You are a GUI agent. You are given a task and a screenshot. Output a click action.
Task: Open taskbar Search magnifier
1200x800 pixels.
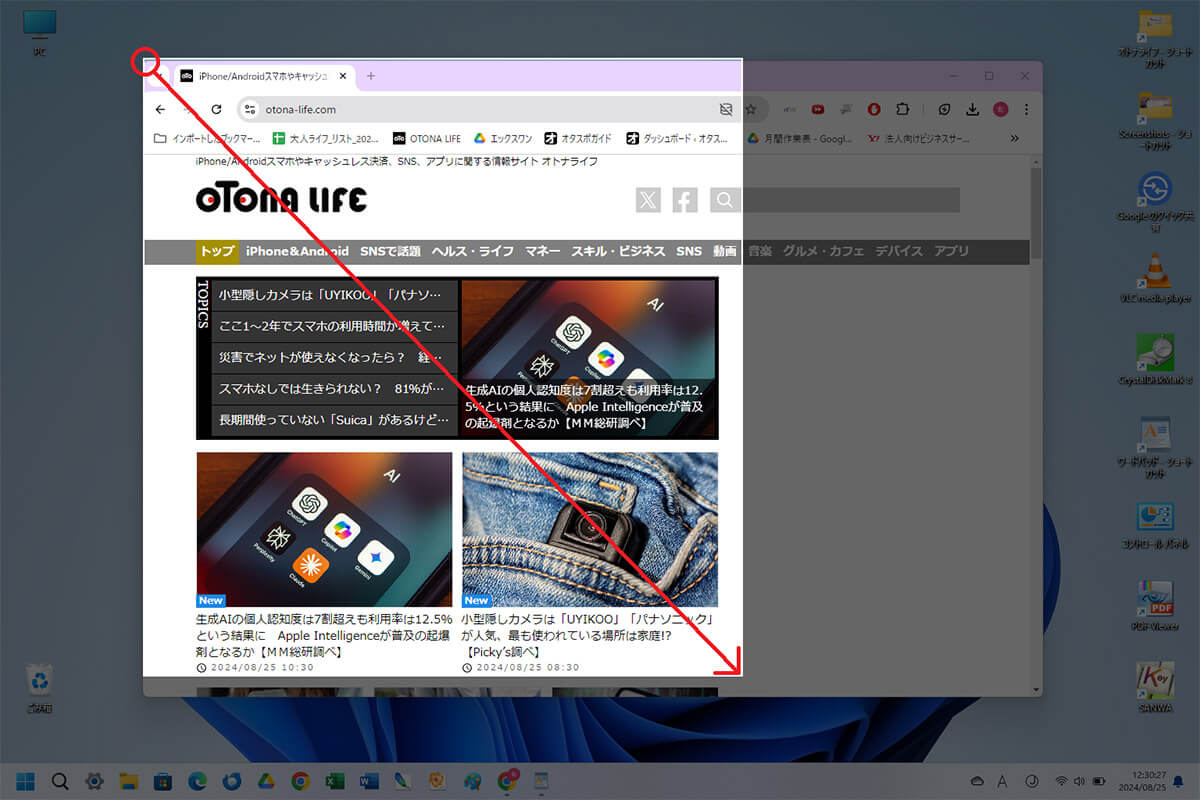(x=60, y=781)
